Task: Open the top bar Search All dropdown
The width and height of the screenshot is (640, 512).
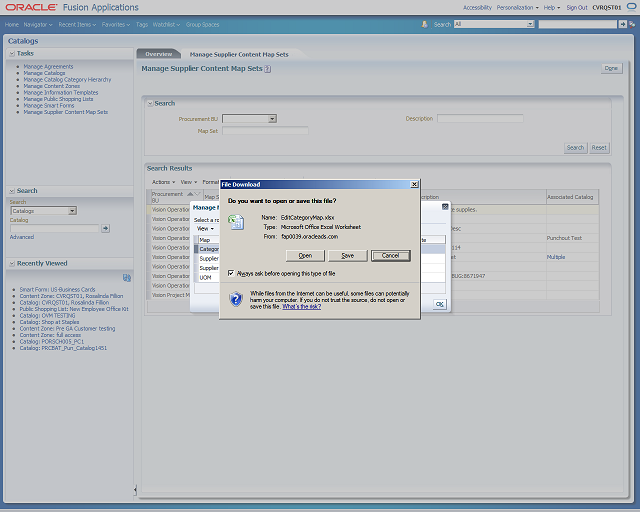Action: pos(530,24)
